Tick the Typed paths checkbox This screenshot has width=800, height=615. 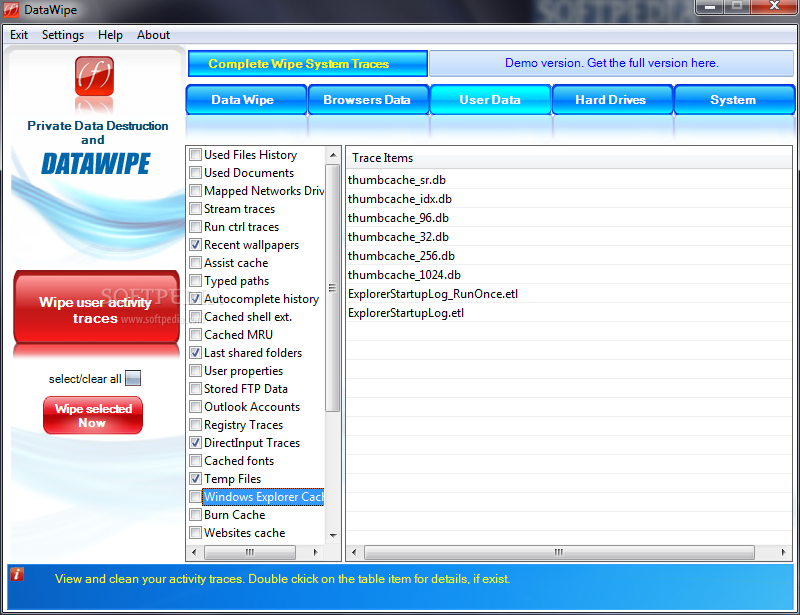pos(195,281)
